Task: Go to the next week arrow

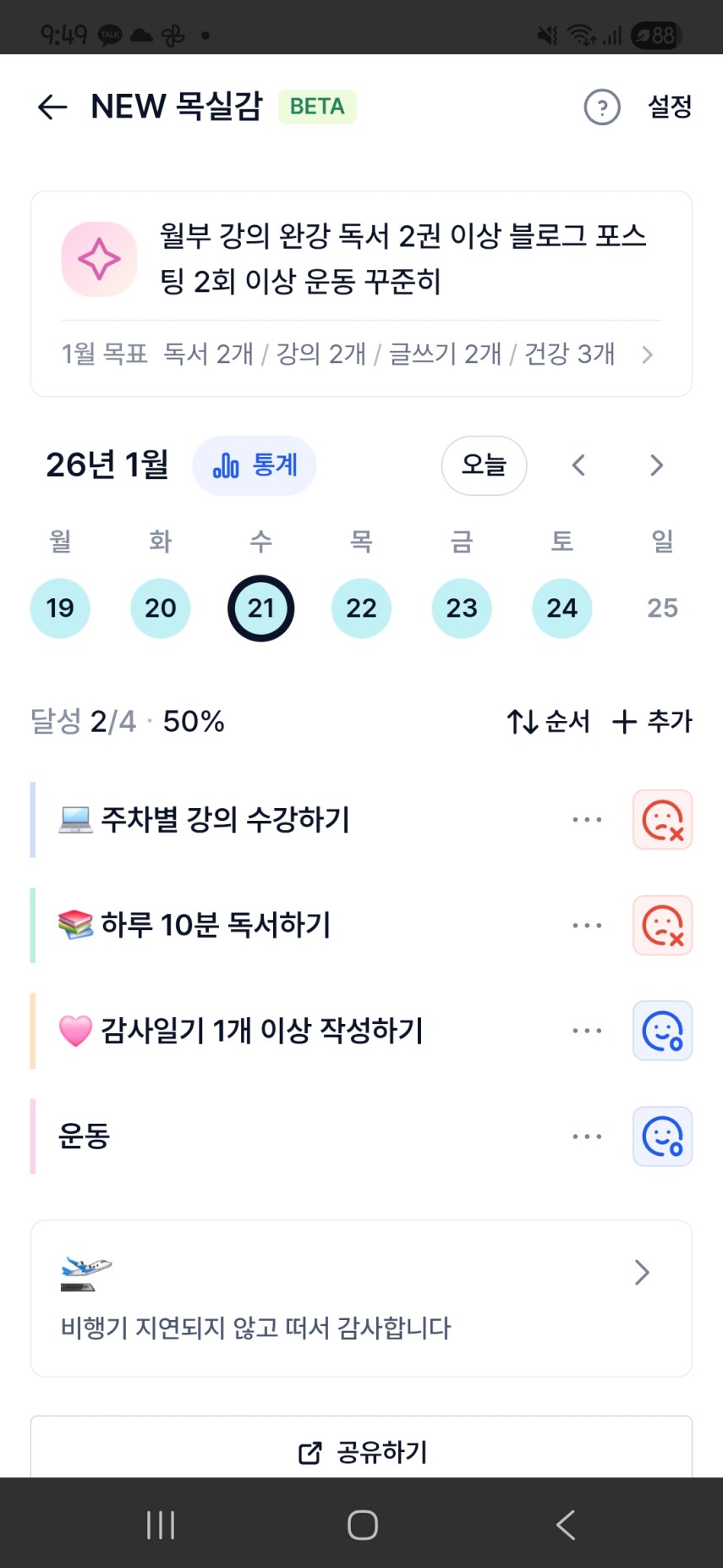Action: [656, 465]
